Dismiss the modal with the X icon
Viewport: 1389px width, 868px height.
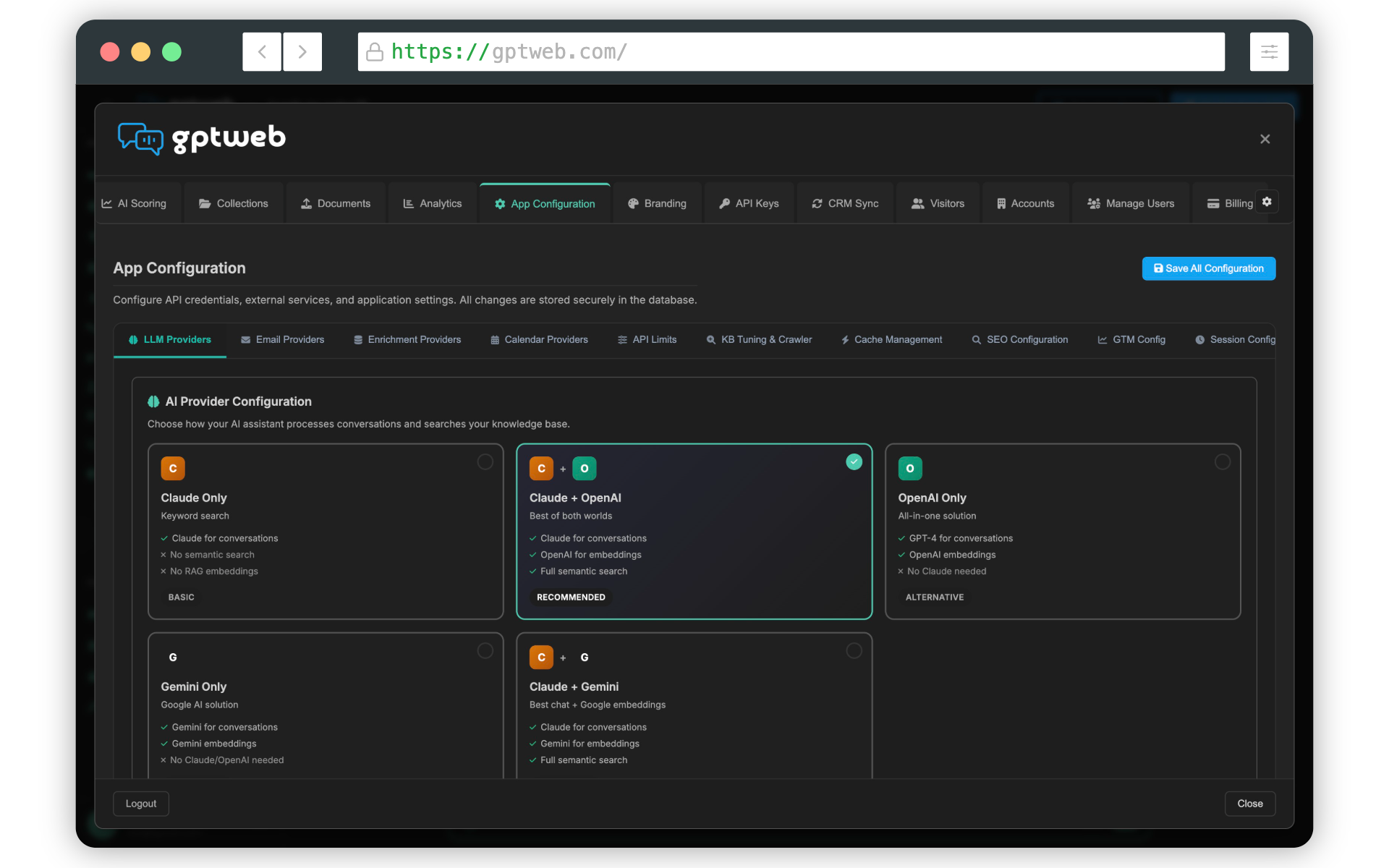1265,139
